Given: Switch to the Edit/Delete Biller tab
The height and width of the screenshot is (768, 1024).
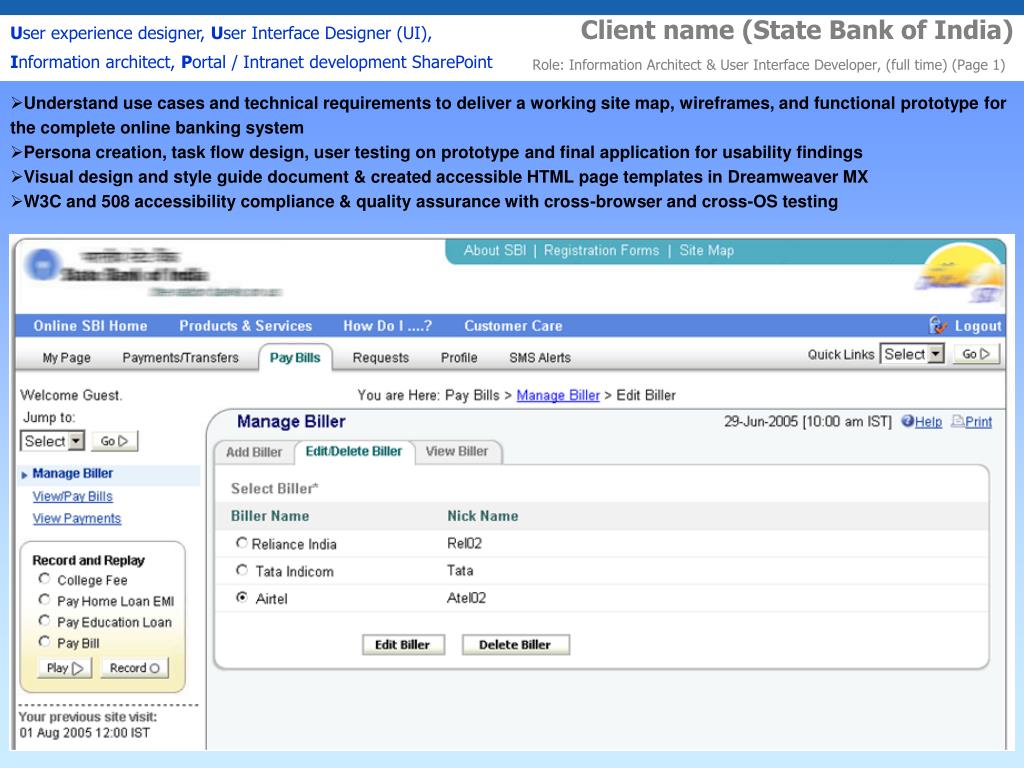Looking at the screenshot, I should click(x=354, y=451).
